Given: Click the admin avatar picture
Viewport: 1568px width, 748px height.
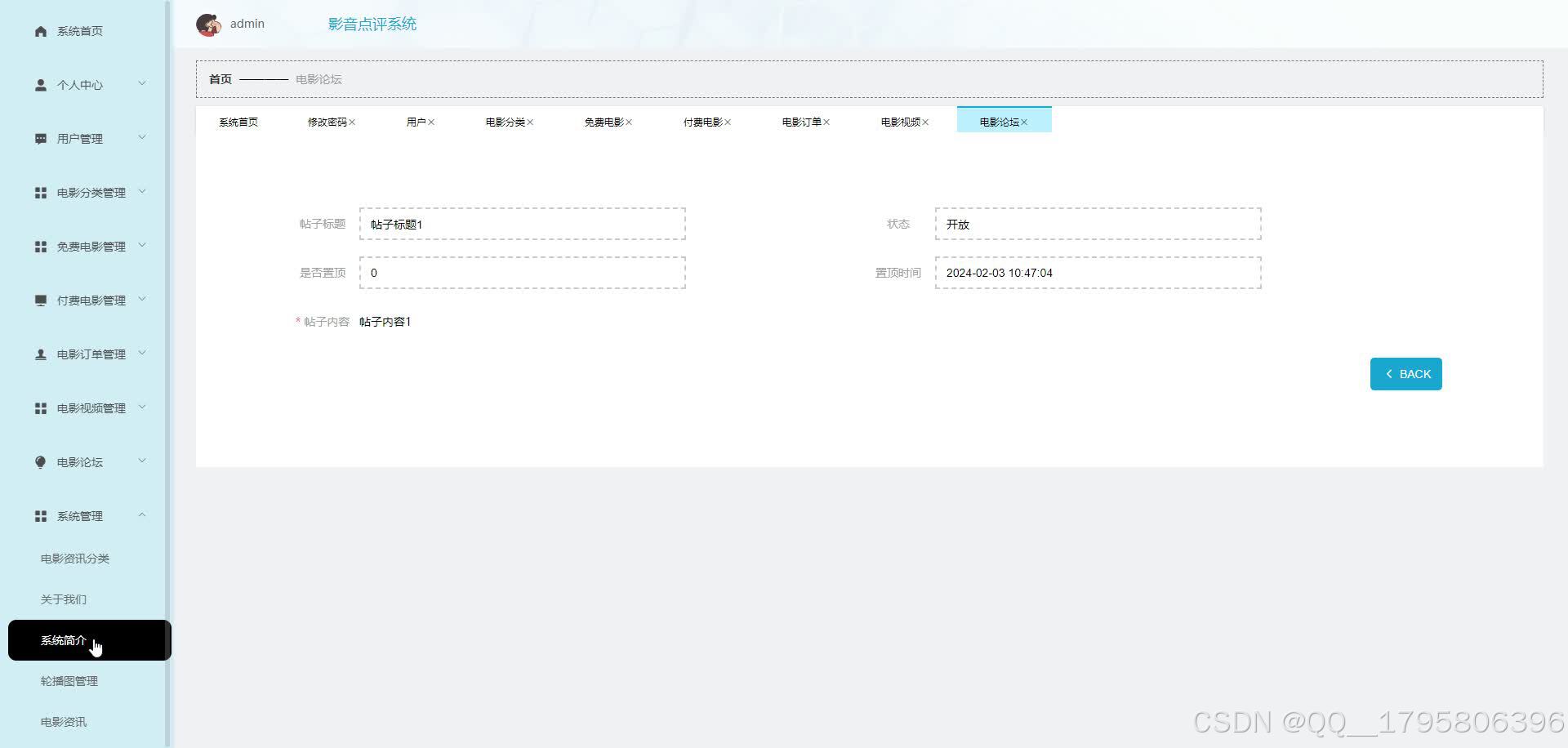Looking at the screenshot, I should coord(208,24).
